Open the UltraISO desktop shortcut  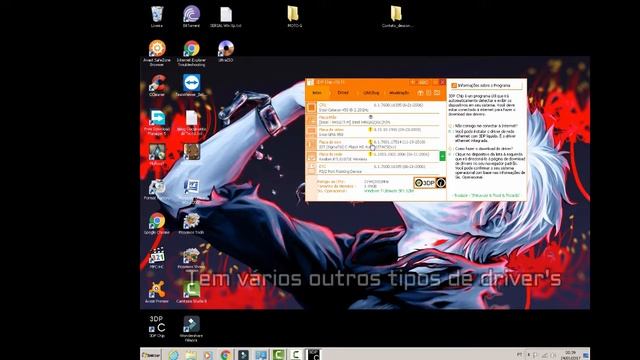[x=226, y=51]
